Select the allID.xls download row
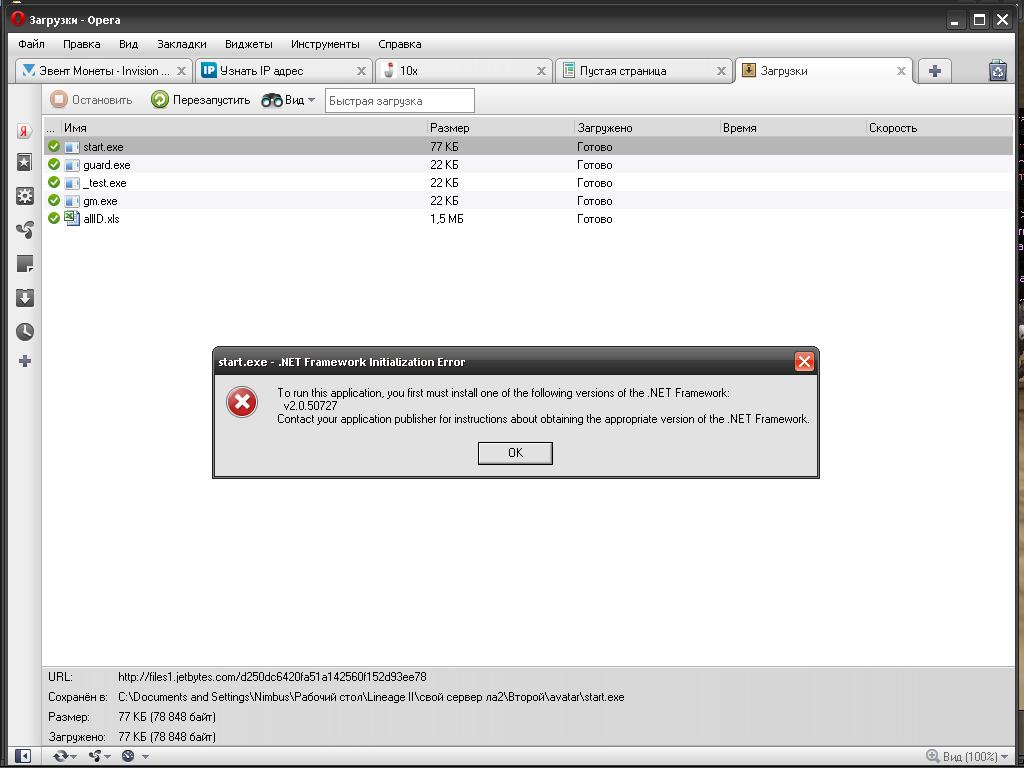 point(528,219)
